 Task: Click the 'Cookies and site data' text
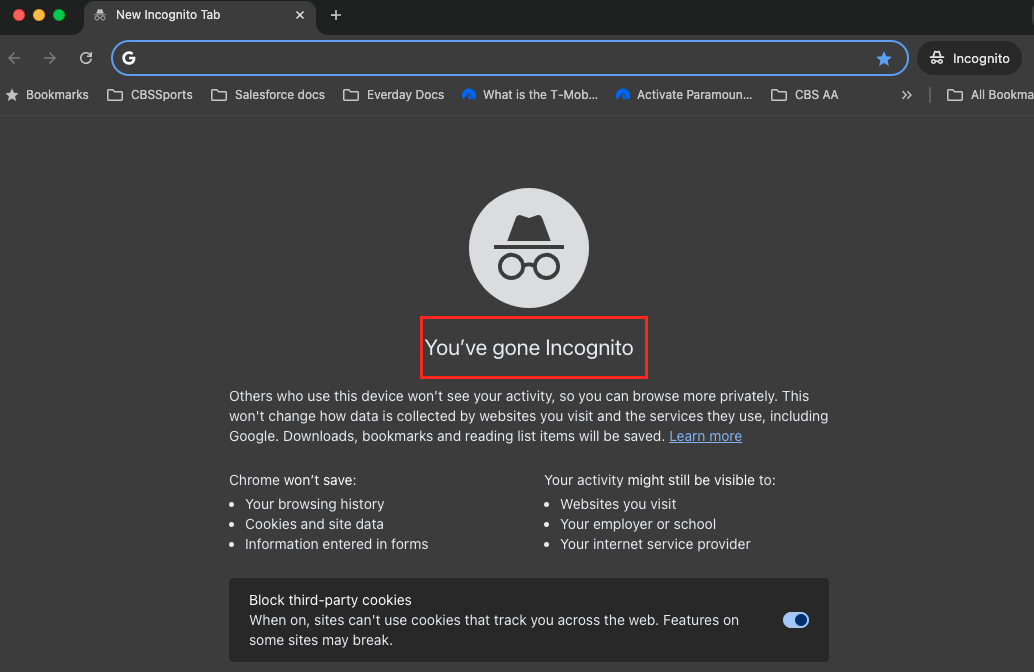click(x=314, y=524)
